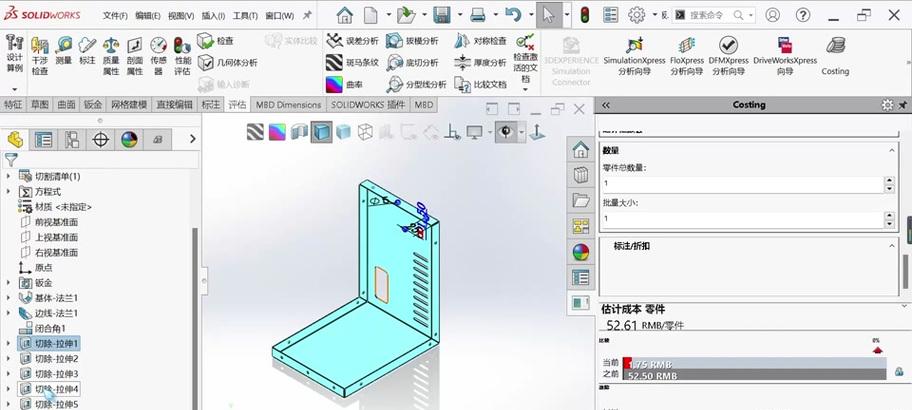This screenshot has width=912, height=410.
Task: Switch to the MBD Dimensions tab
Action: [288, 105]
